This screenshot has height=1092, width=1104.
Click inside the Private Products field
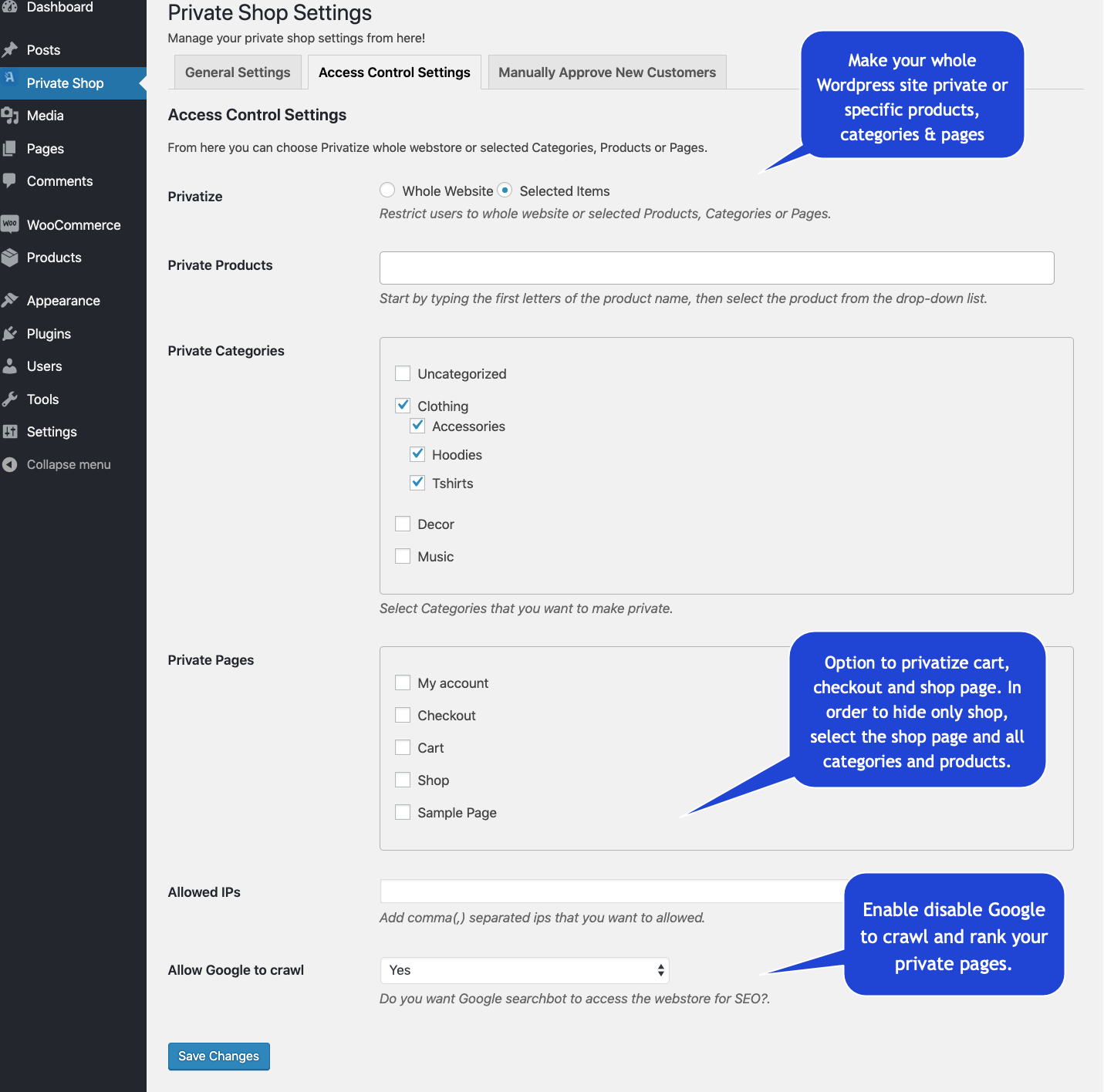coord(716,268)
